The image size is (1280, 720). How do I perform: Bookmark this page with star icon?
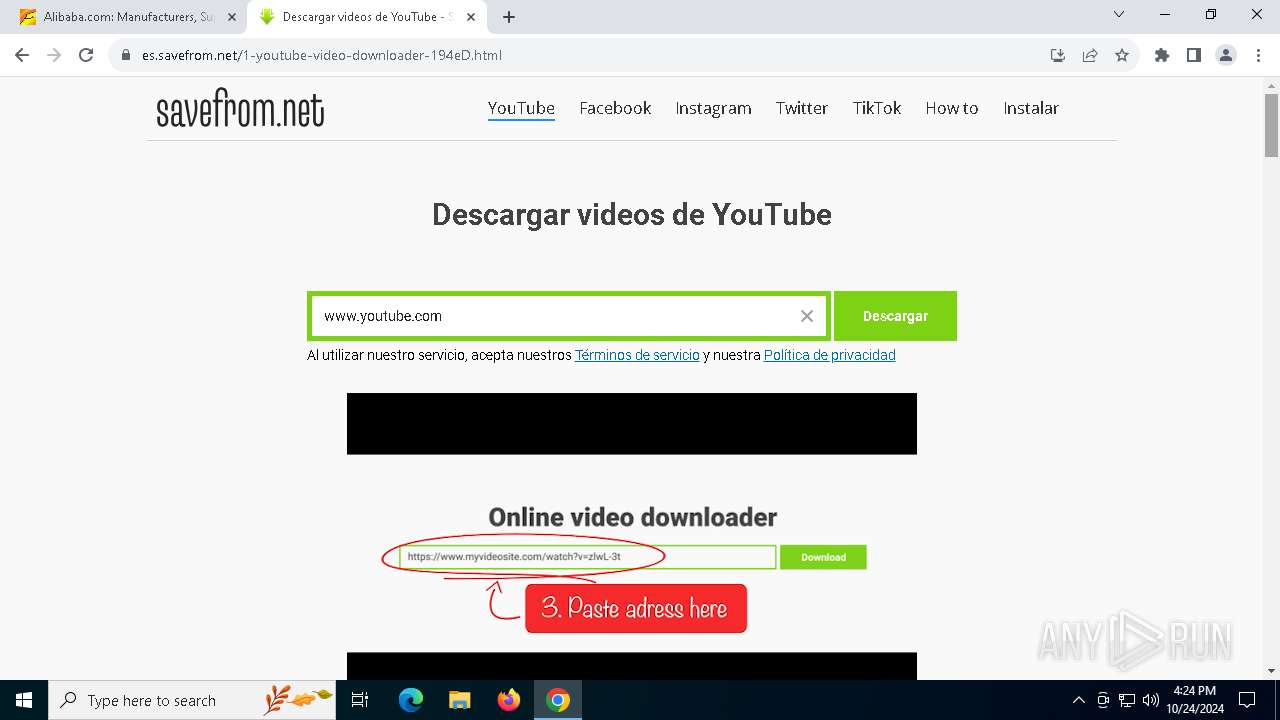coord(1122,55)
